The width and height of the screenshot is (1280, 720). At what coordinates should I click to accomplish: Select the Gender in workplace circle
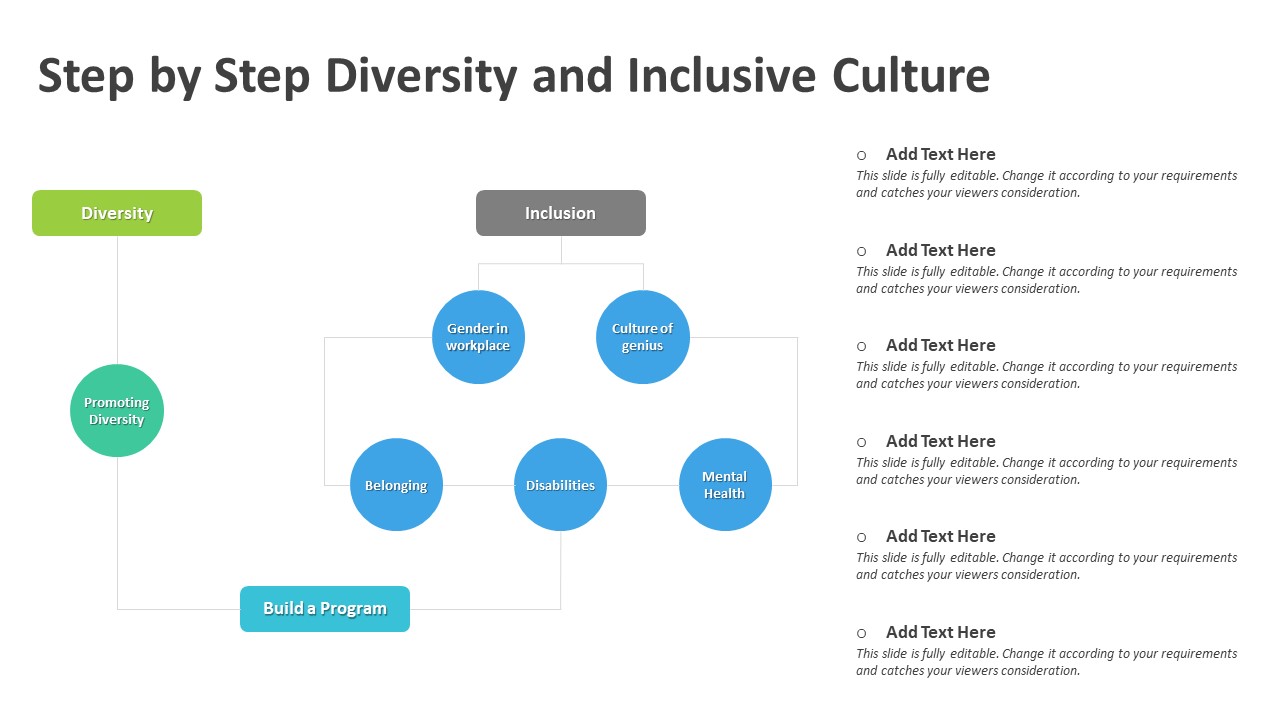click(478, 337)
